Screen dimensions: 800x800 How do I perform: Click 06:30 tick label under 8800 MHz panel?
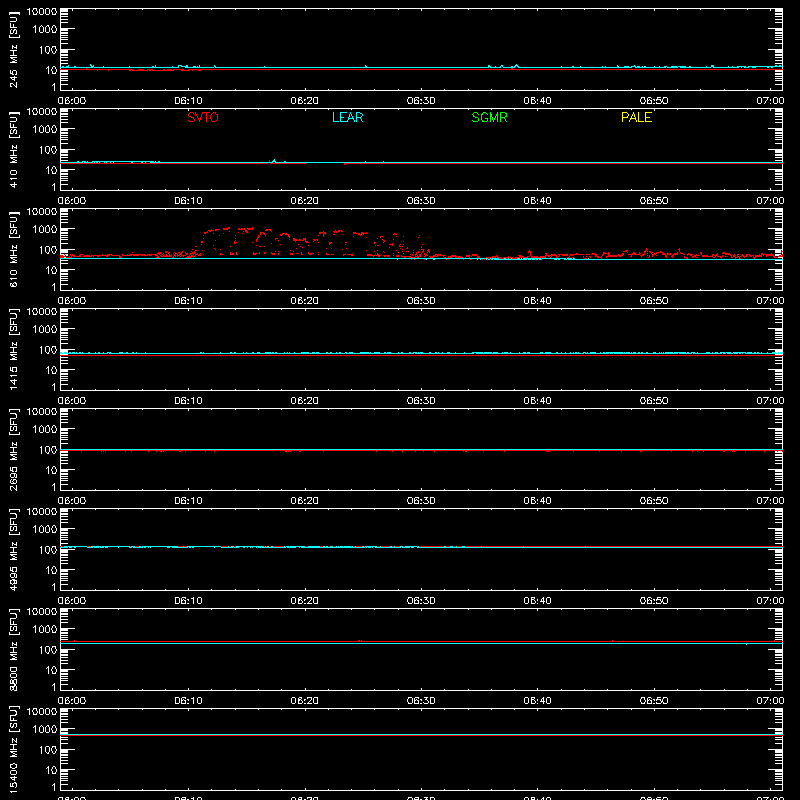click(x=421, y=701)
